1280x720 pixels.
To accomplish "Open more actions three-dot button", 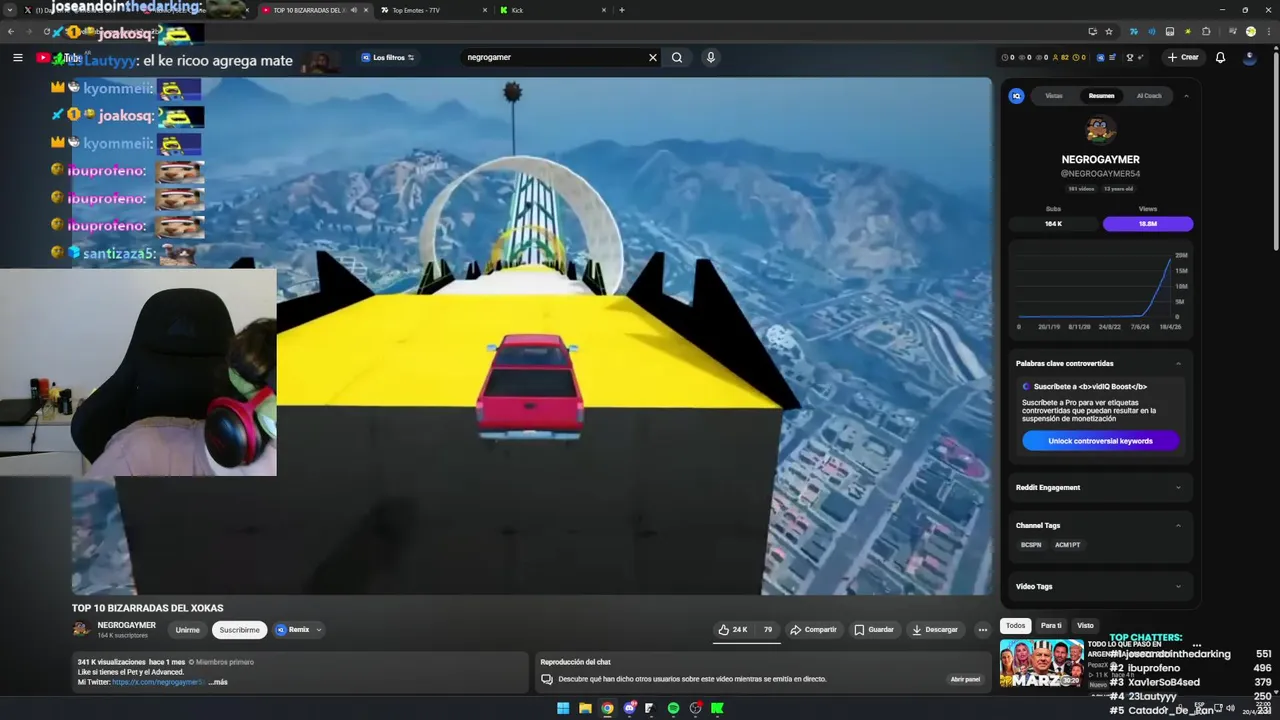I will coord(982,630).
